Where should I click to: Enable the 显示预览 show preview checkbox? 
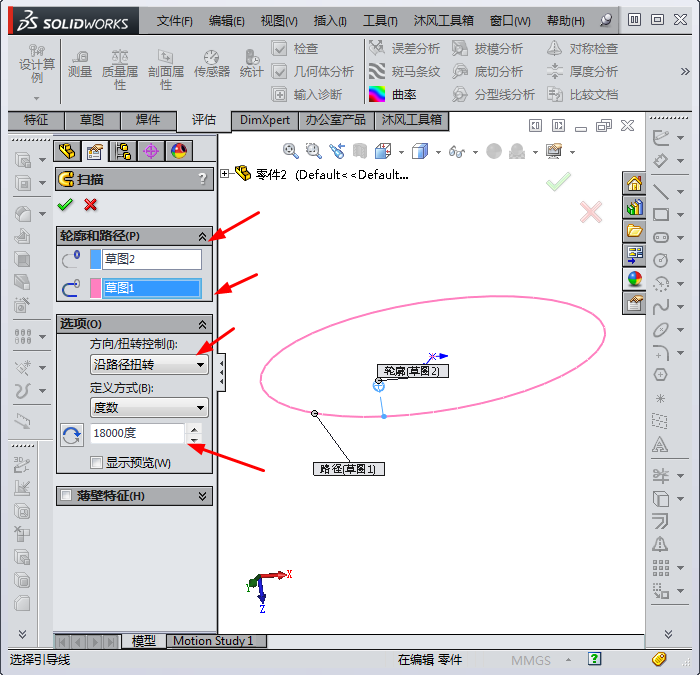coord(97,463)
